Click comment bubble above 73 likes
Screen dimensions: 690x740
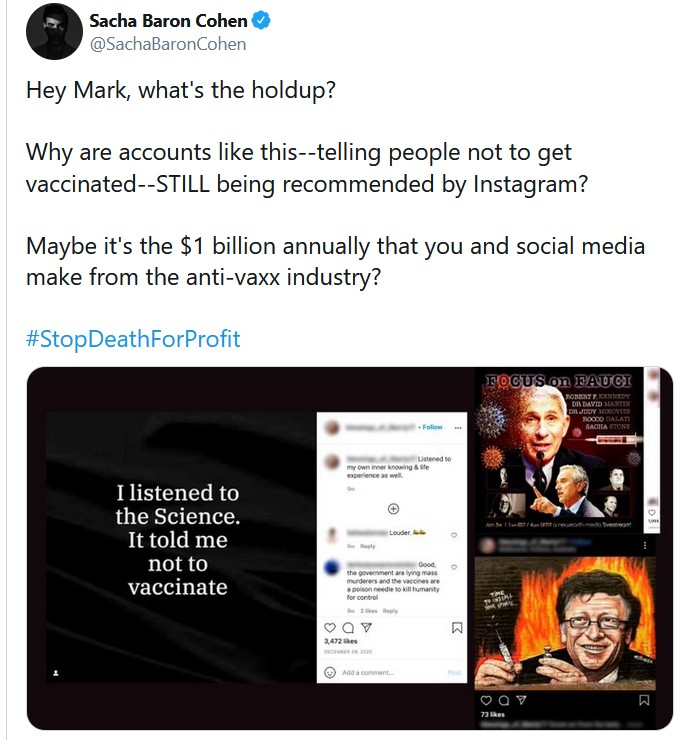pyautogui.click(x=505, y=699)
